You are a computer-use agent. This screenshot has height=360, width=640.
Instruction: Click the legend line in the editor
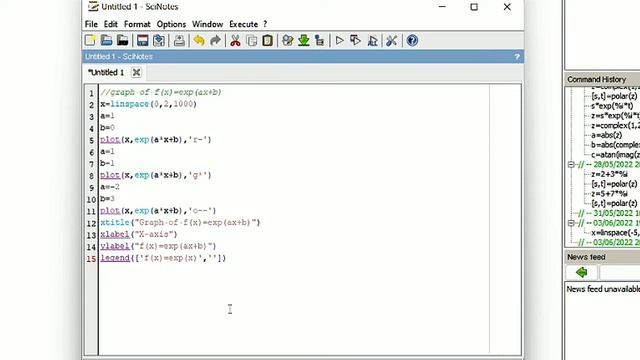pos(163,258)
